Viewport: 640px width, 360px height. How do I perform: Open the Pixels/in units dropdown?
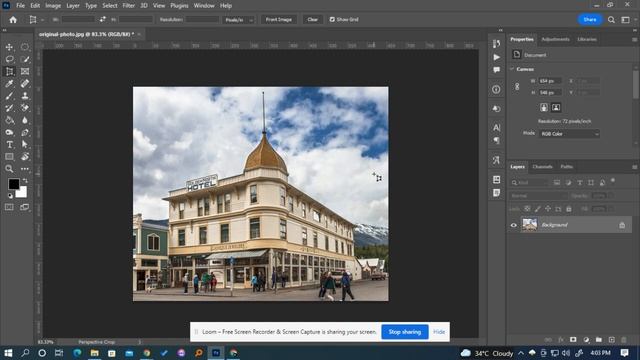point(238,20)
